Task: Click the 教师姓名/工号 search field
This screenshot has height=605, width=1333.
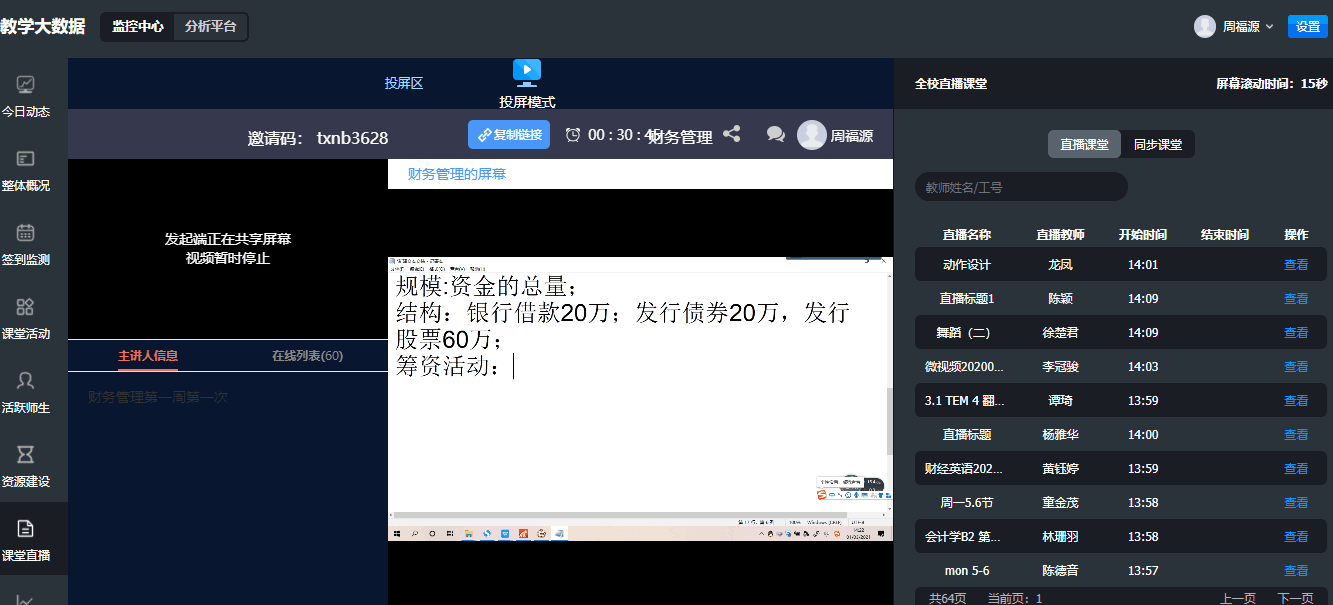Action: 1021,187
